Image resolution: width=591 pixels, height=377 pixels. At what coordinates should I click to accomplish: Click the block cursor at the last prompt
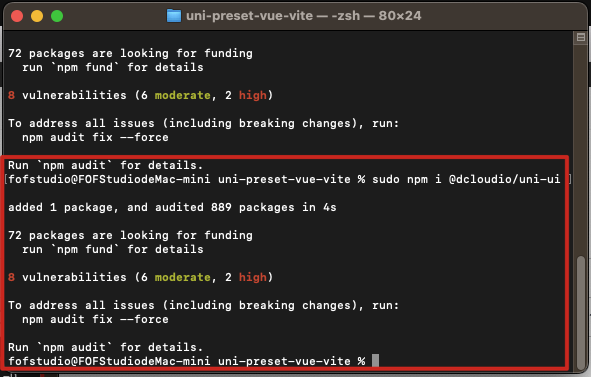pyautogui.click(x=375, y=360)
